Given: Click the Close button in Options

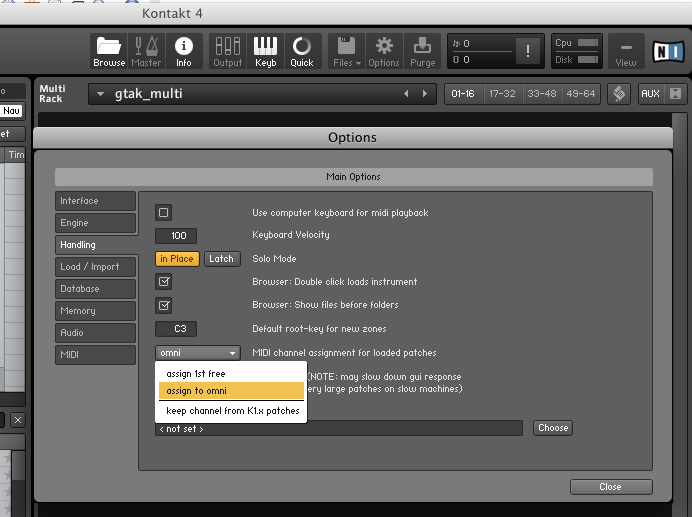Looking at the screenshot, I should (610, 487).
